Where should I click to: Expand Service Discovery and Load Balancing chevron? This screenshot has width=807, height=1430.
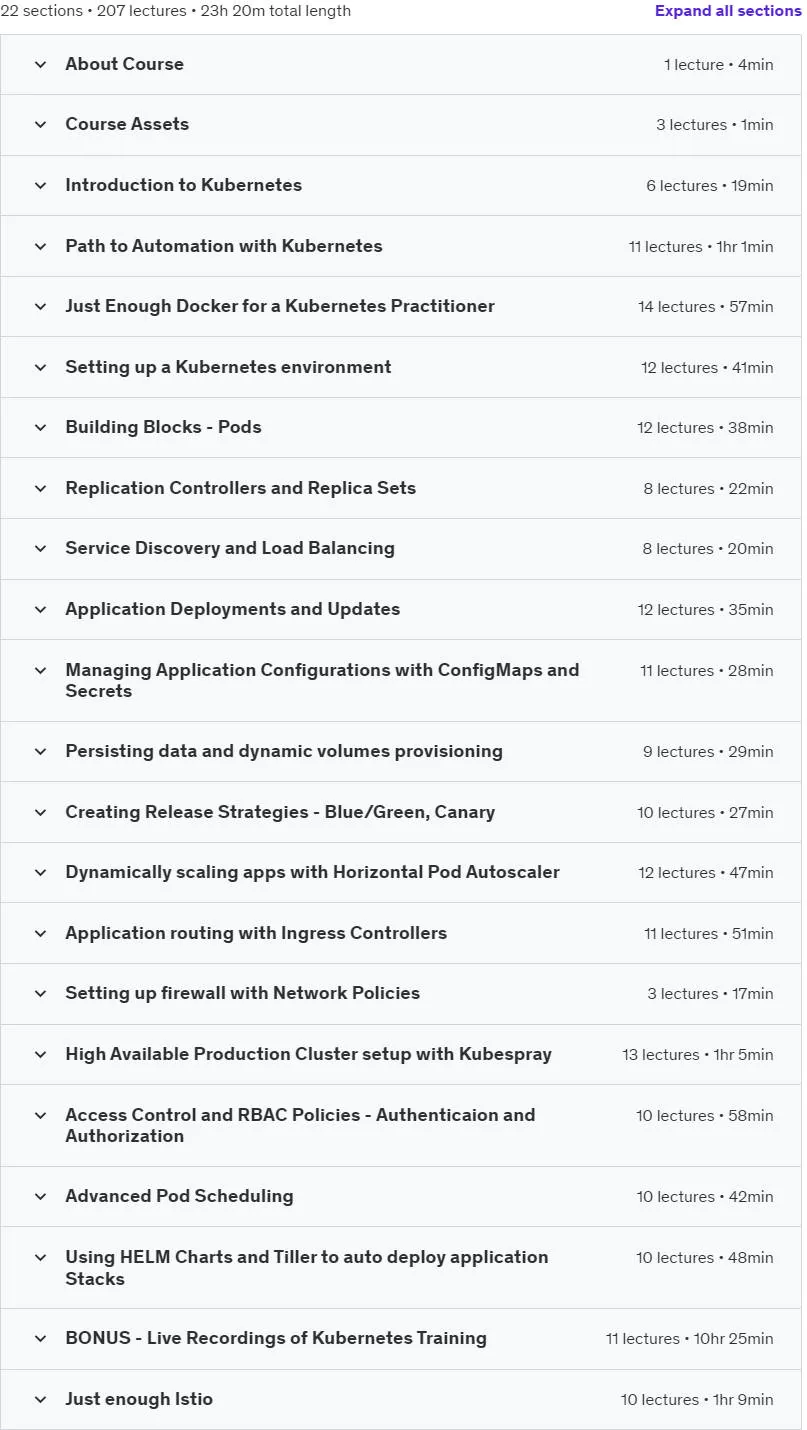click(41, 549)
